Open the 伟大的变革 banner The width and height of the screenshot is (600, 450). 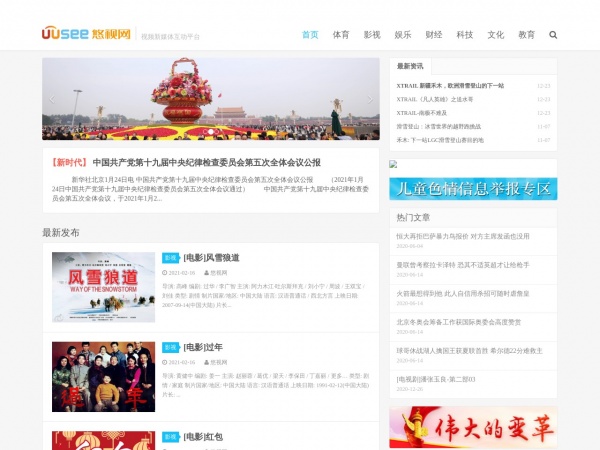[x=473, y=427]
